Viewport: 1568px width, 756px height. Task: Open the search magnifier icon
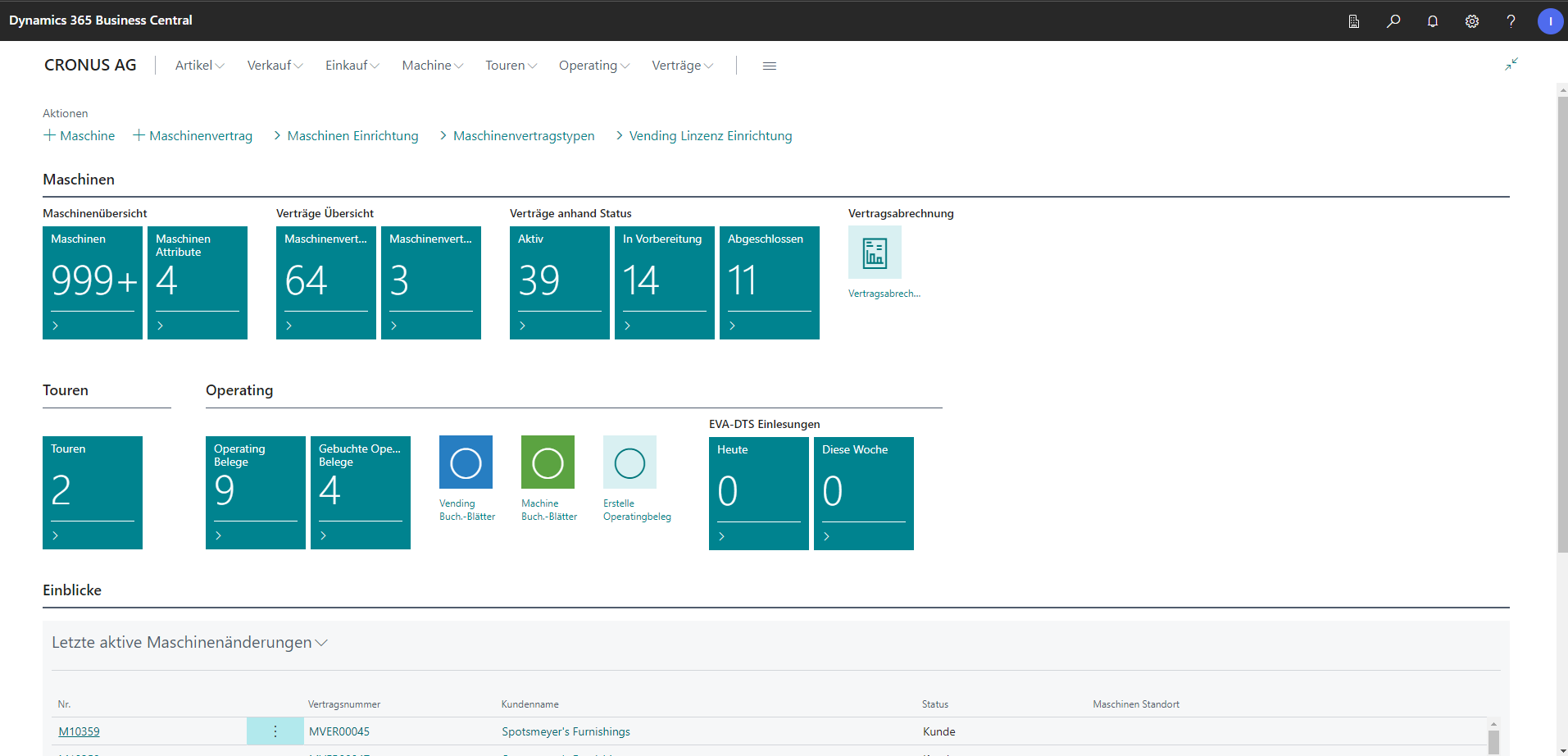pyautogui.click(x=1393, y=21)
